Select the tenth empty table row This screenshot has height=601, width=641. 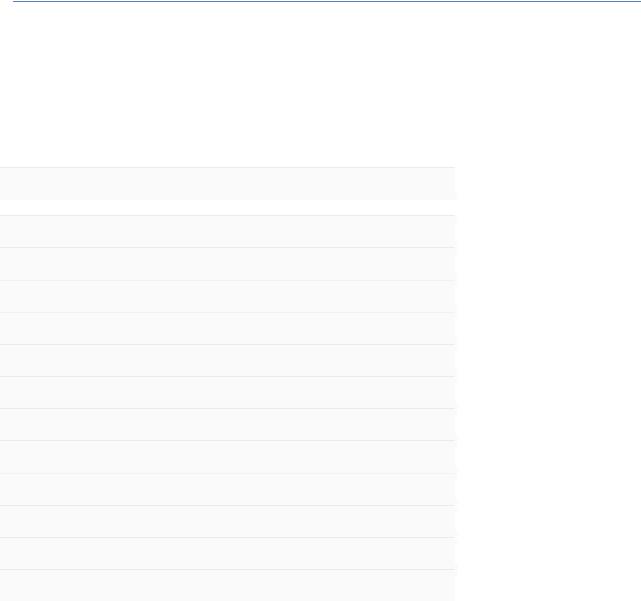point(228,522)
